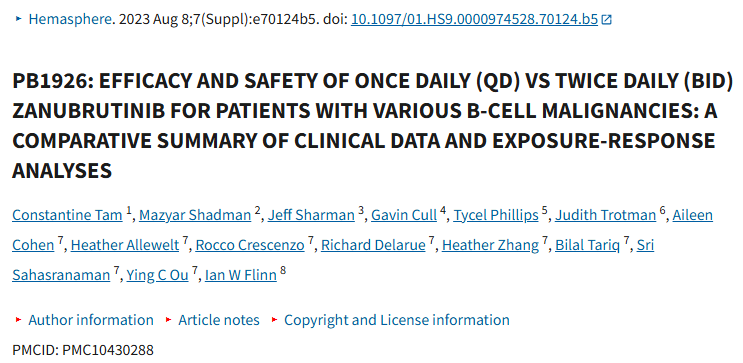Open author Judith Trotman link

coord(606,215)
